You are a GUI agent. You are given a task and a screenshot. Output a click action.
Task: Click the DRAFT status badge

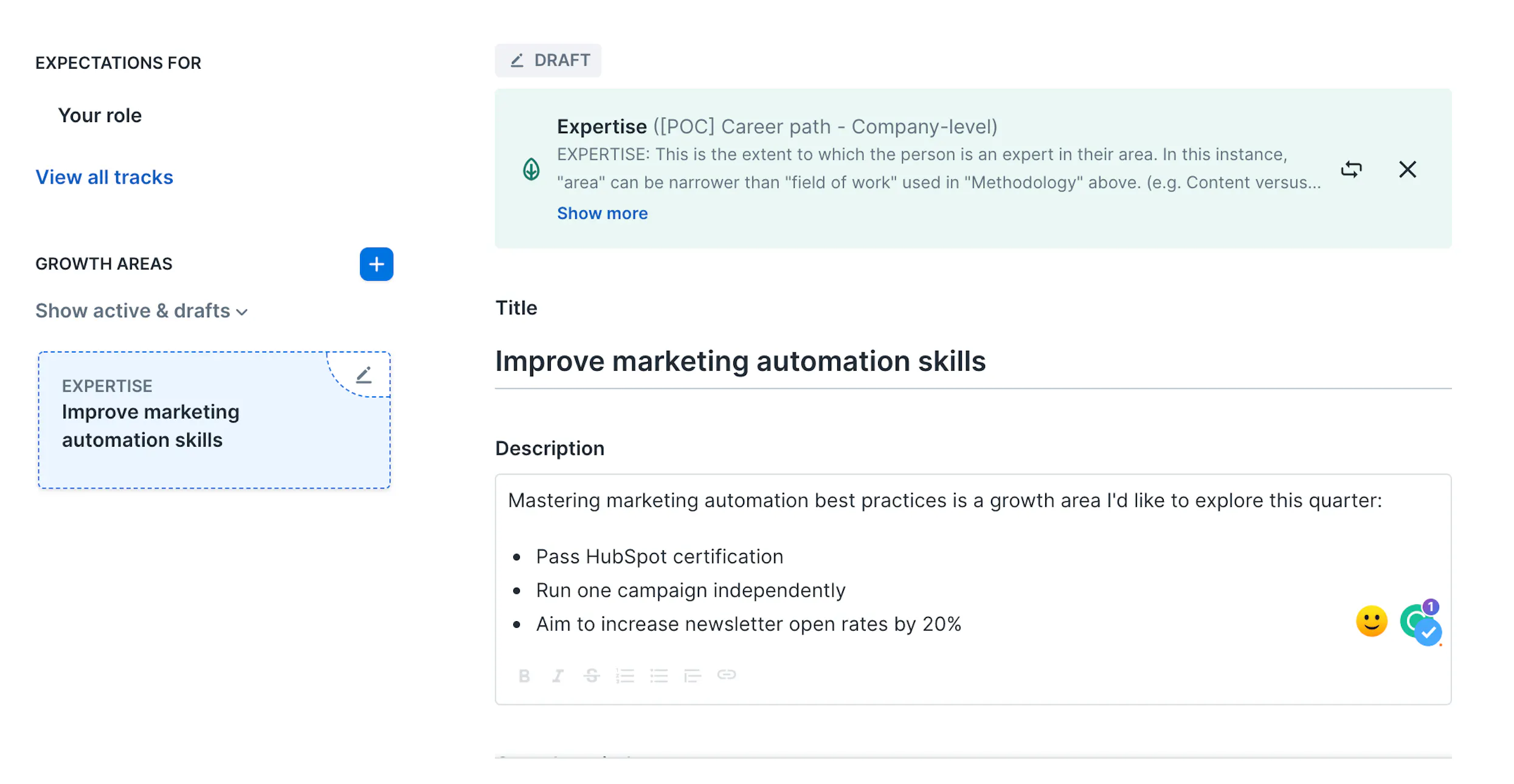pos(548,60)
